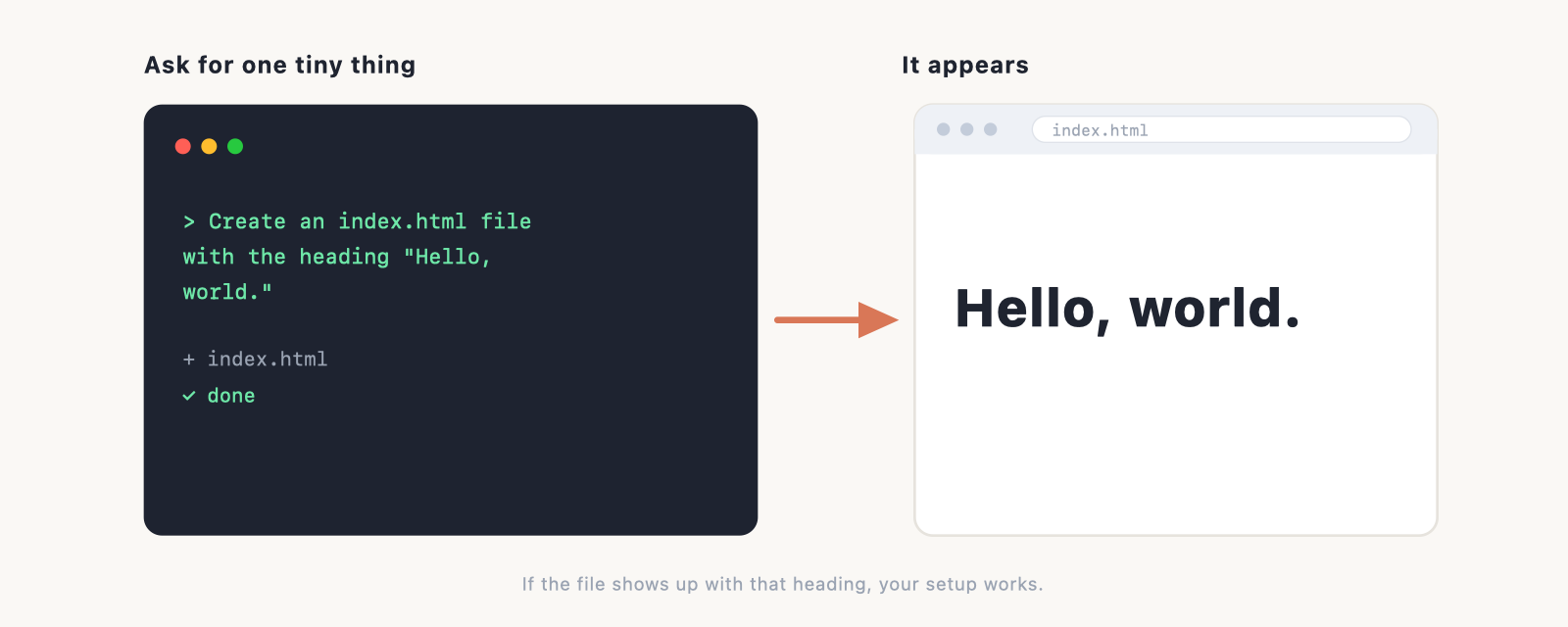Click the red close dot in terminal
Viewport: 1568px width, 627px height.
click(x=182, y=146)
